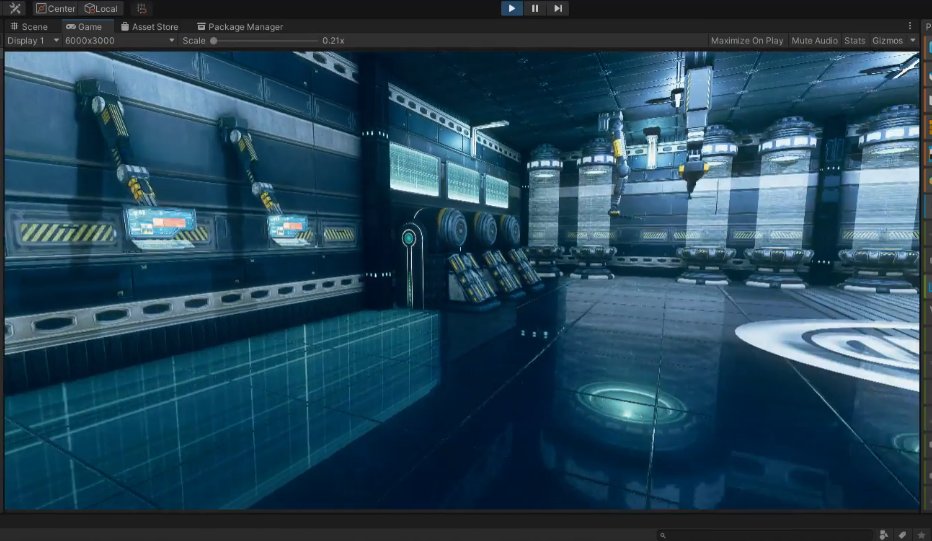Open the 6000x3000 resolution dropdown
Screen dimensions: 932x541
click(119, 40)
